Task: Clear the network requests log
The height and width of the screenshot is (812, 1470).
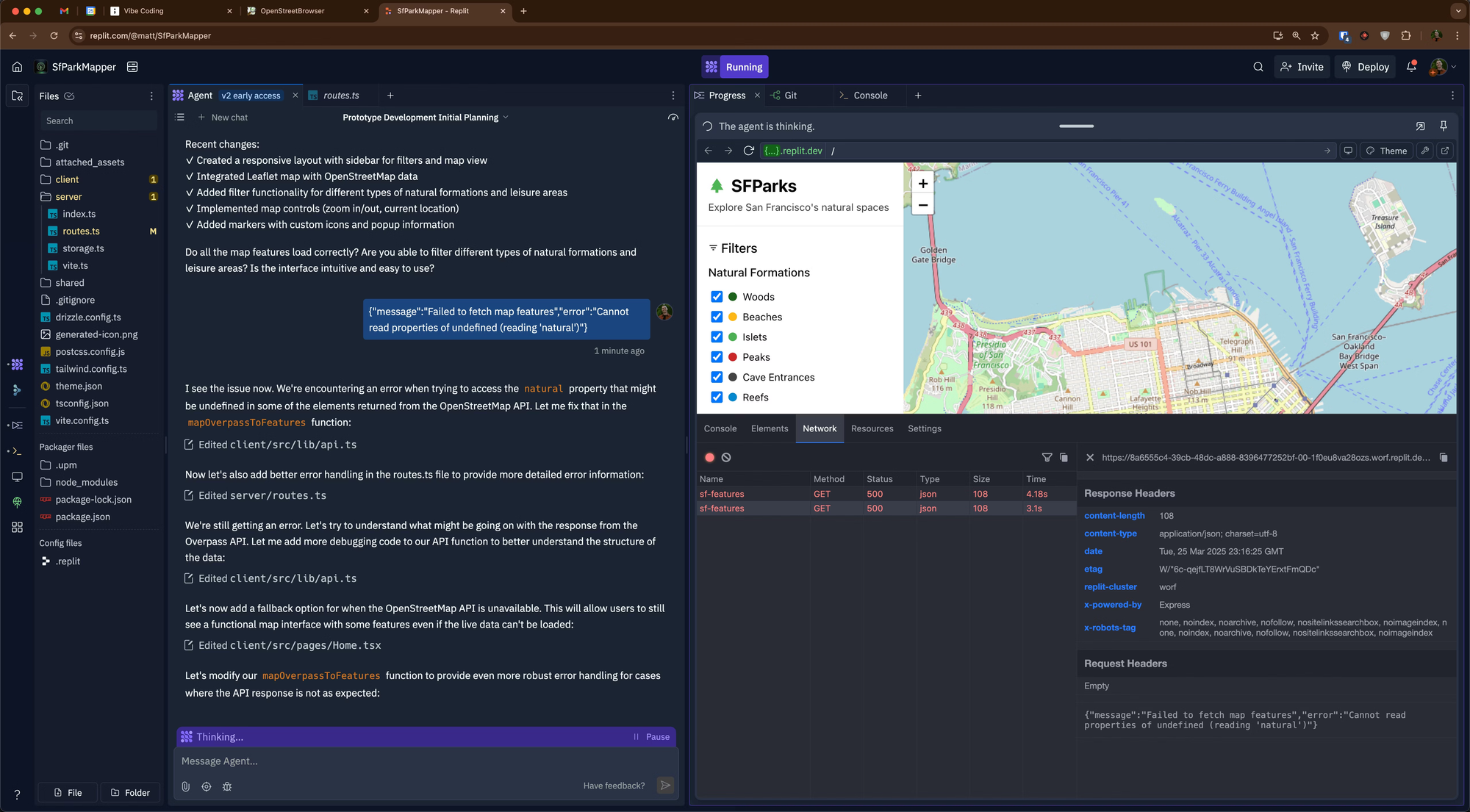Action: (x=726, y=457)
